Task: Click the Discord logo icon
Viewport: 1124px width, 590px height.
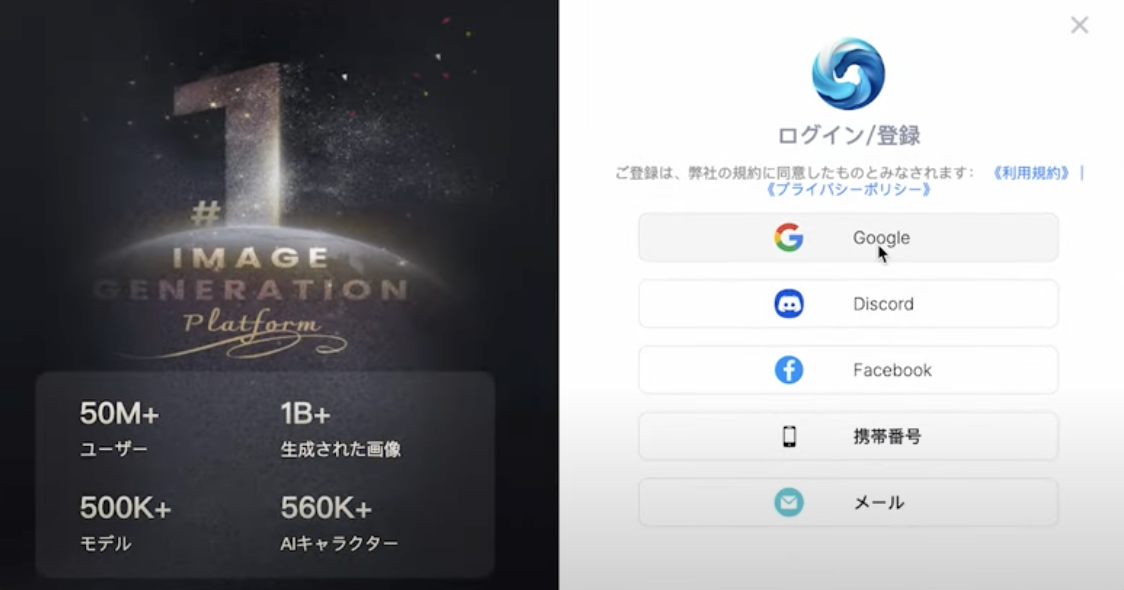Action: (789, 304)
